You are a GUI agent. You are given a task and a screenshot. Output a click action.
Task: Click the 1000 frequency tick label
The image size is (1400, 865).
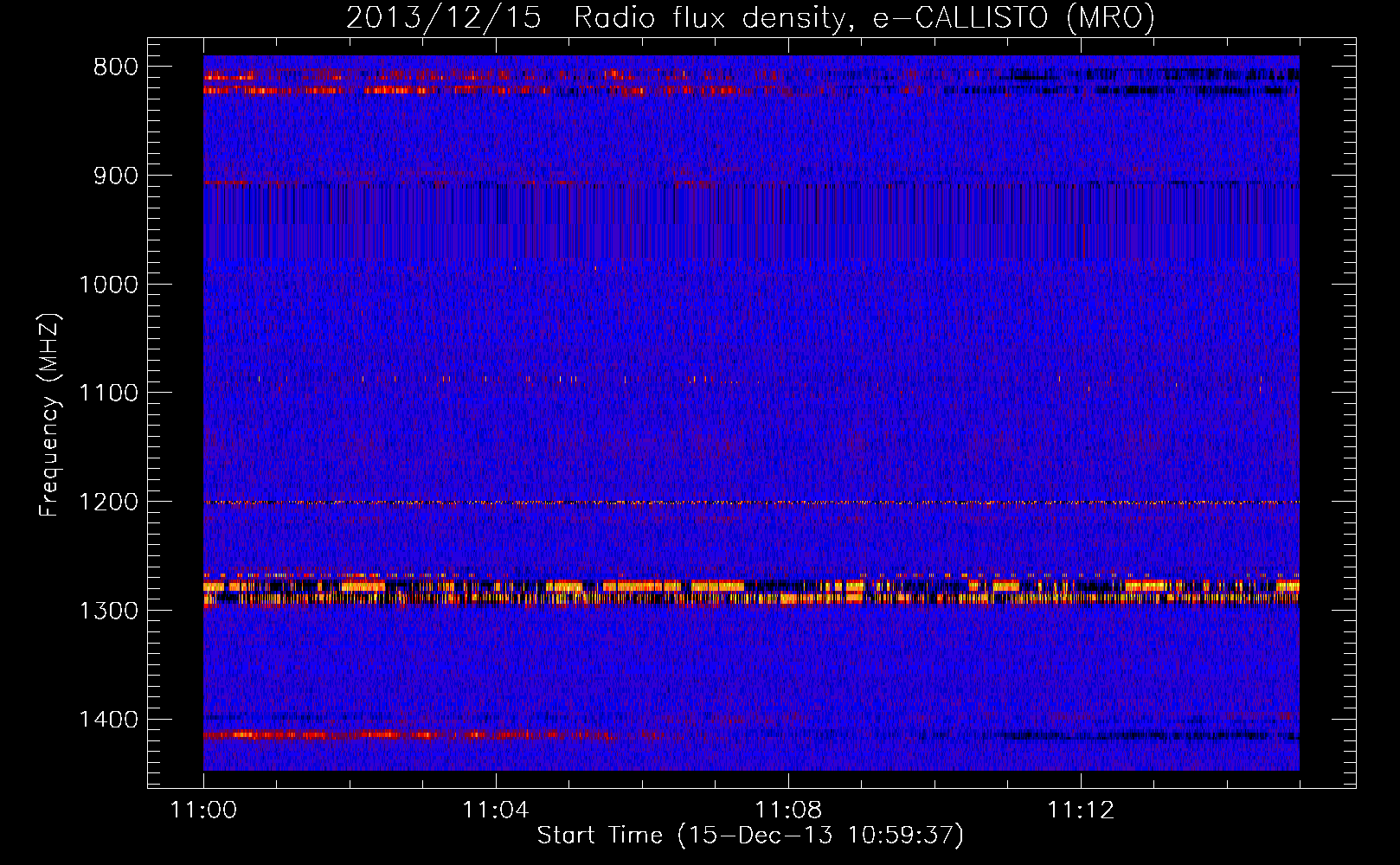click(x=108, y=285)
